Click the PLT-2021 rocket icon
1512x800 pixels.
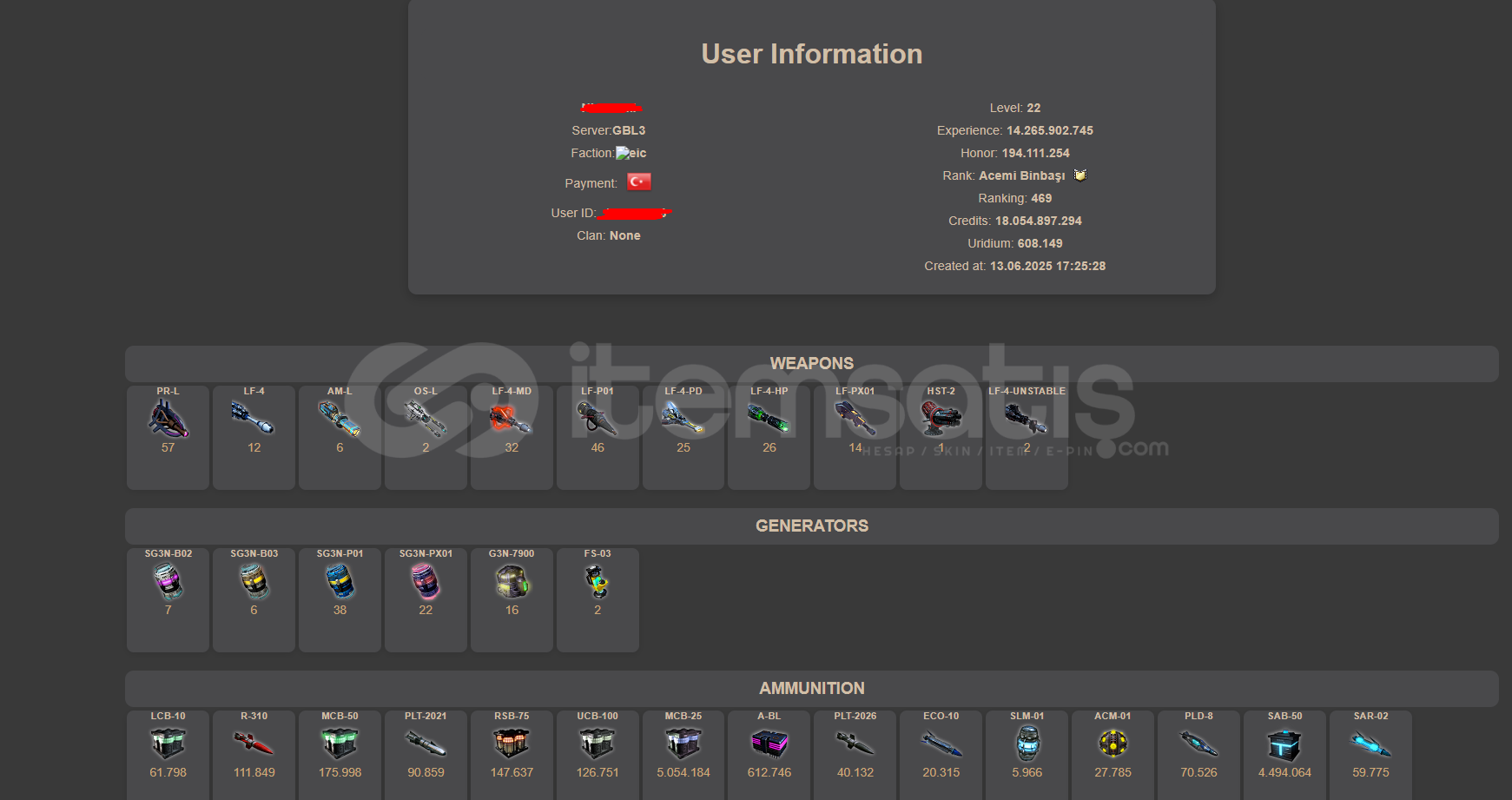(x=426, y=744)
